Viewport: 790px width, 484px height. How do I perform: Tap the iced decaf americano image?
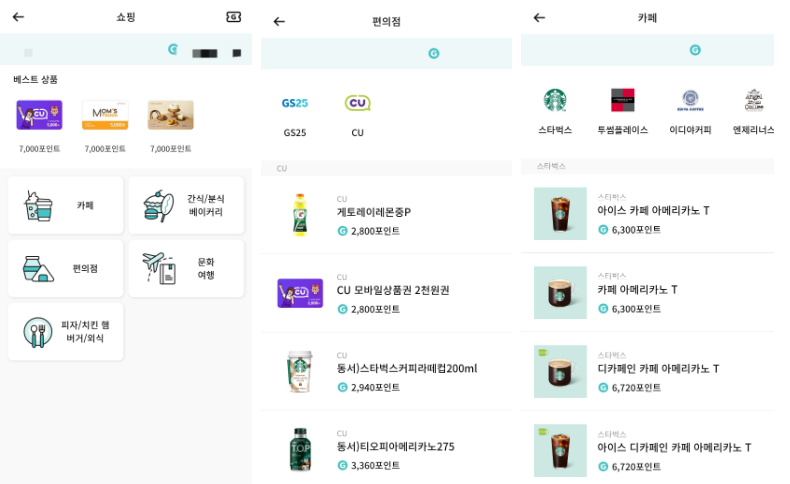(560, 450)
